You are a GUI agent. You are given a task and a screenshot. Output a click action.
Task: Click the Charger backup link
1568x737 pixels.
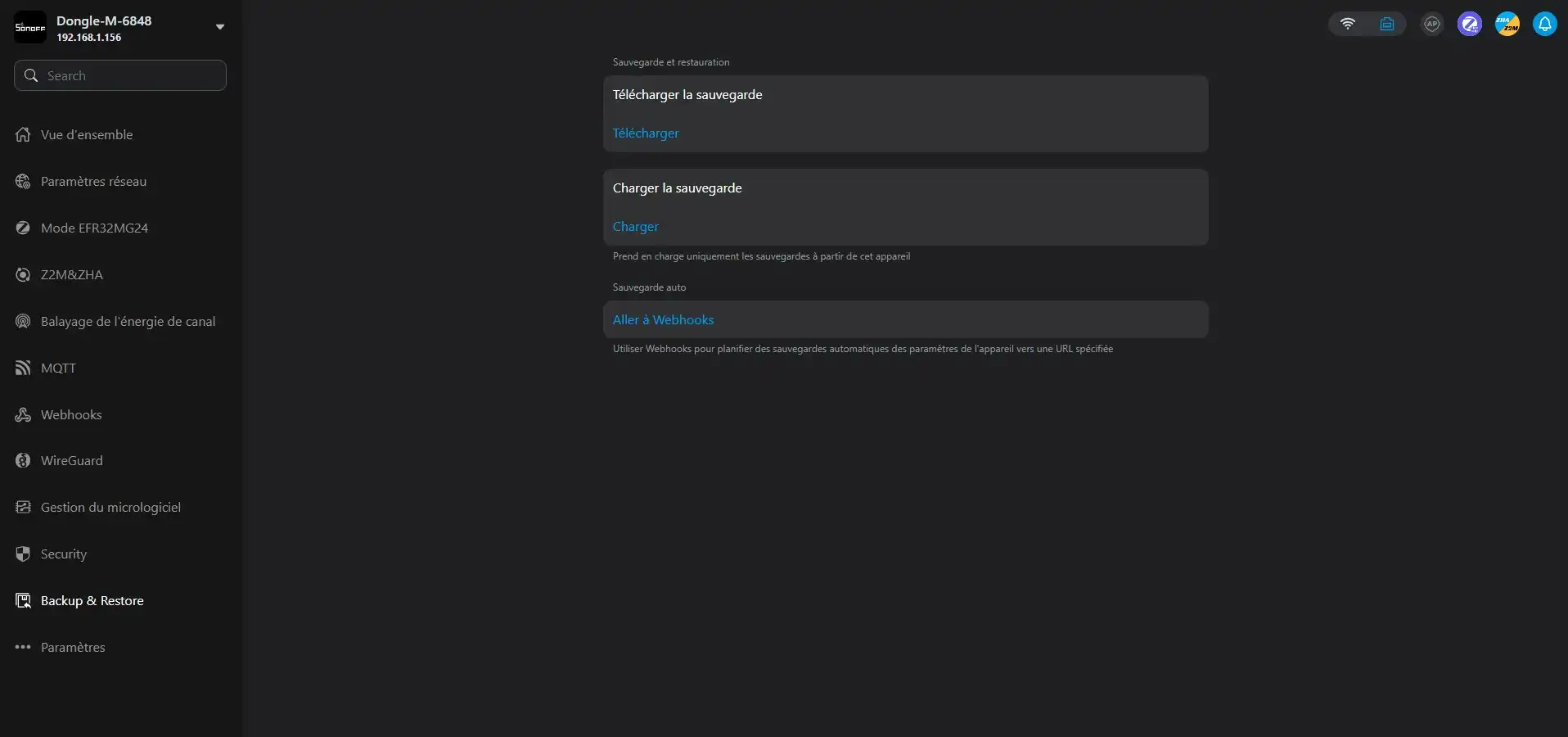click(635, 227)
